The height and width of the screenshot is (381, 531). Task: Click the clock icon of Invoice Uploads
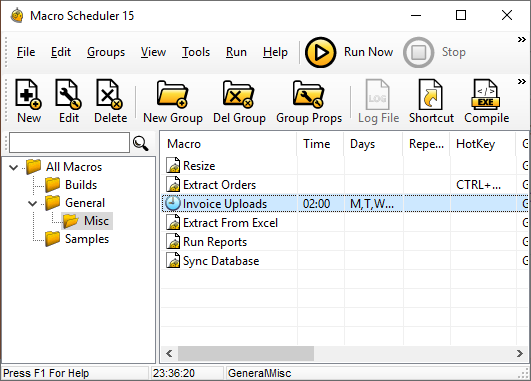click(173, 204)
